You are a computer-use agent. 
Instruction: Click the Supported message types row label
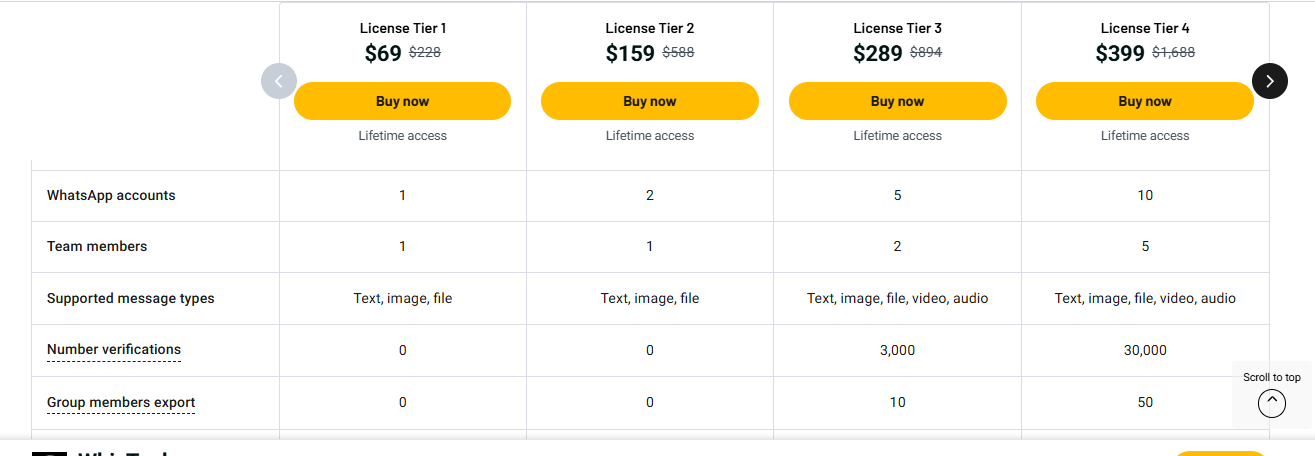(130, 298)
